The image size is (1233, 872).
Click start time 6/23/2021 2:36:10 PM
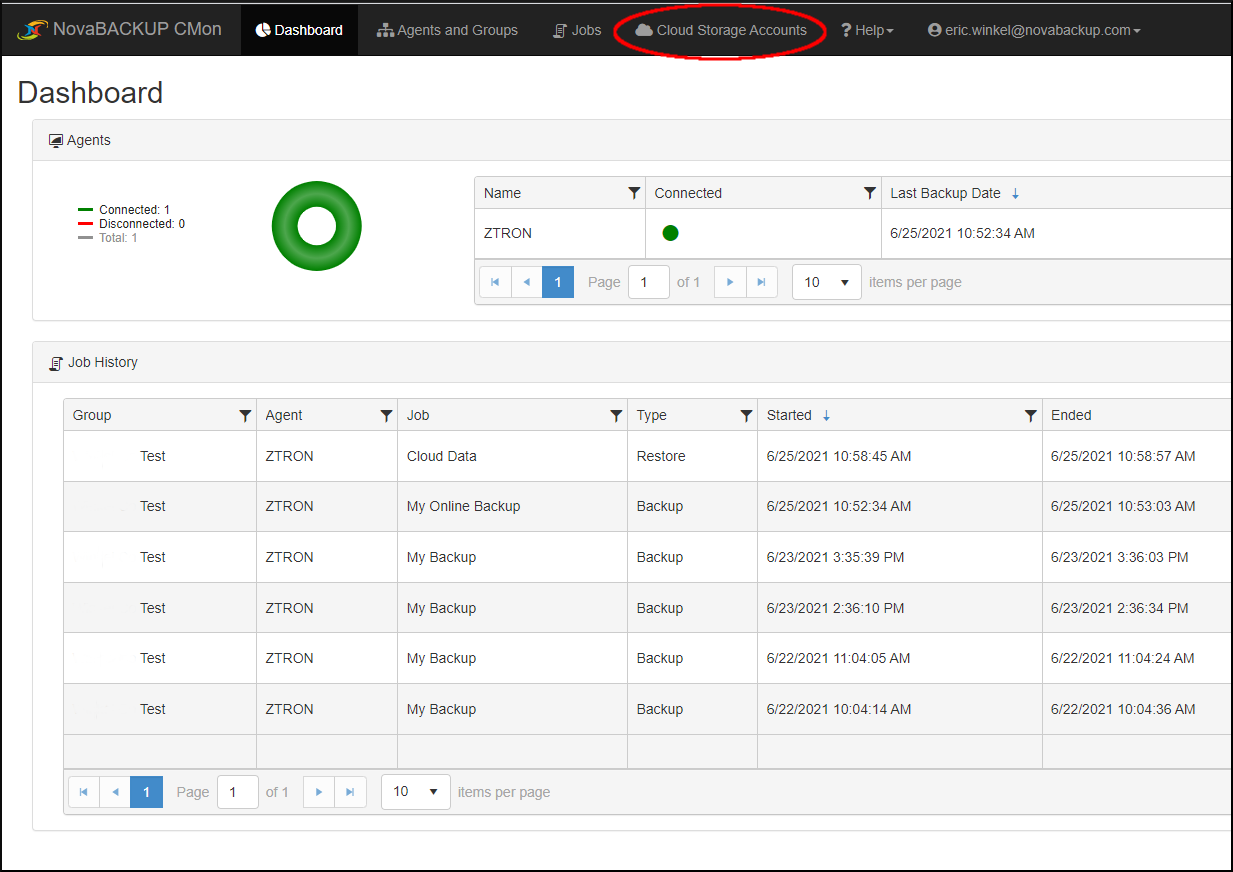click(836, 609)
